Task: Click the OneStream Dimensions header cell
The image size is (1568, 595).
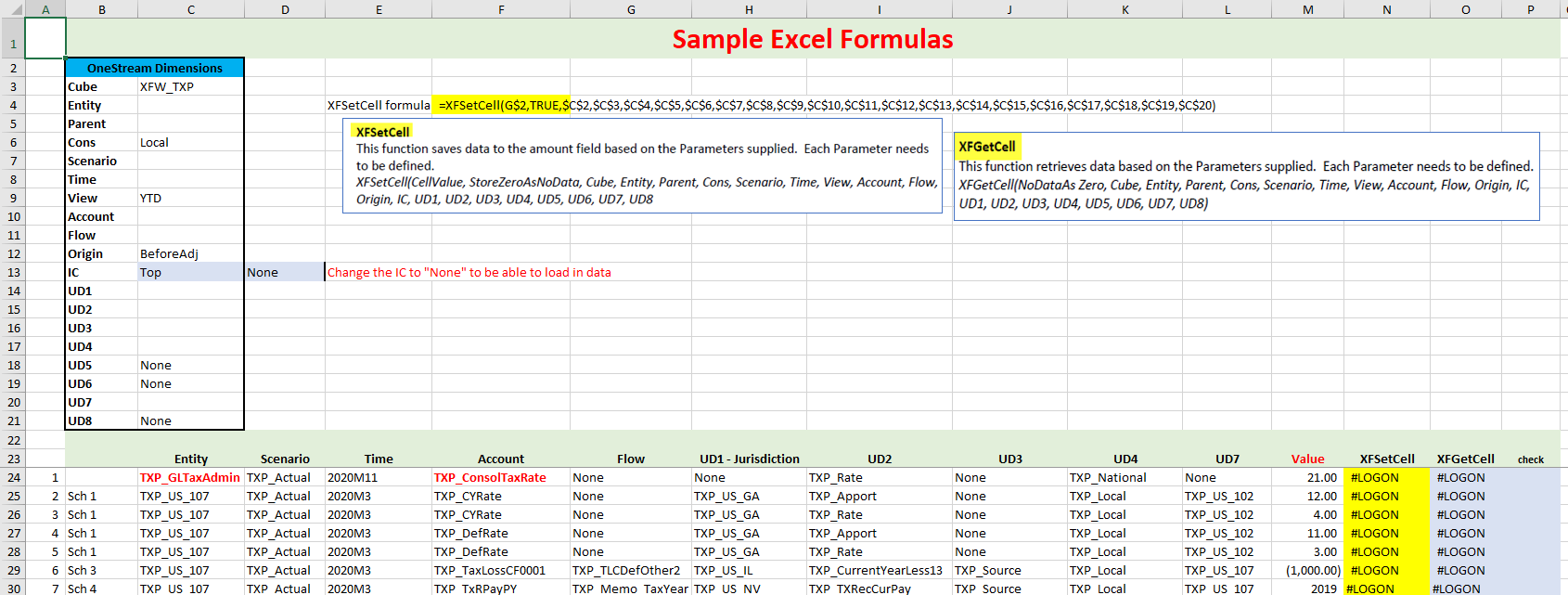Action: [x=154, y=68]
